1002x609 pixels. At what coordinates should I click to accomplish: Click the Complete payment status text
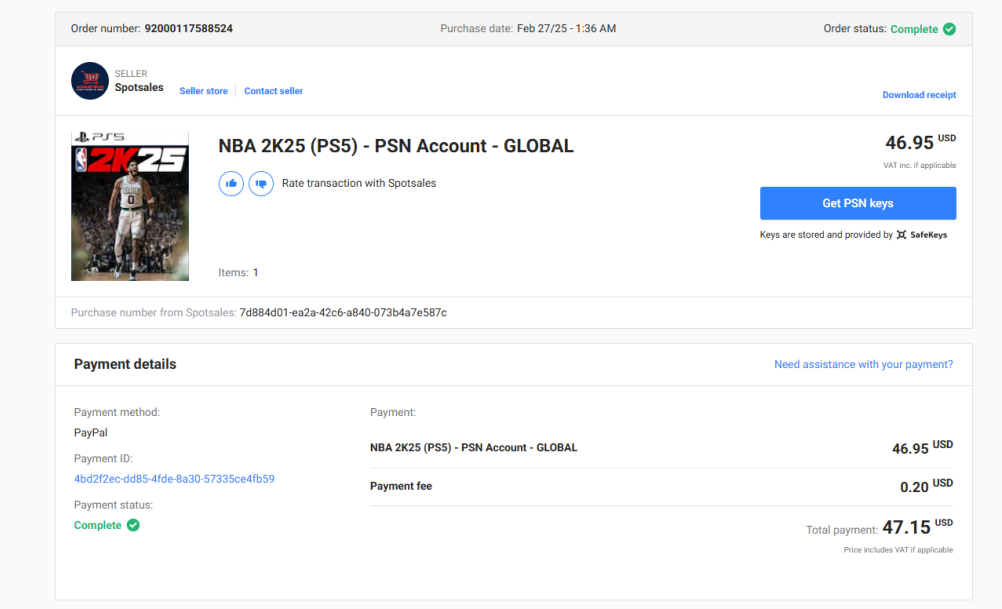click(x=97, y=525)
